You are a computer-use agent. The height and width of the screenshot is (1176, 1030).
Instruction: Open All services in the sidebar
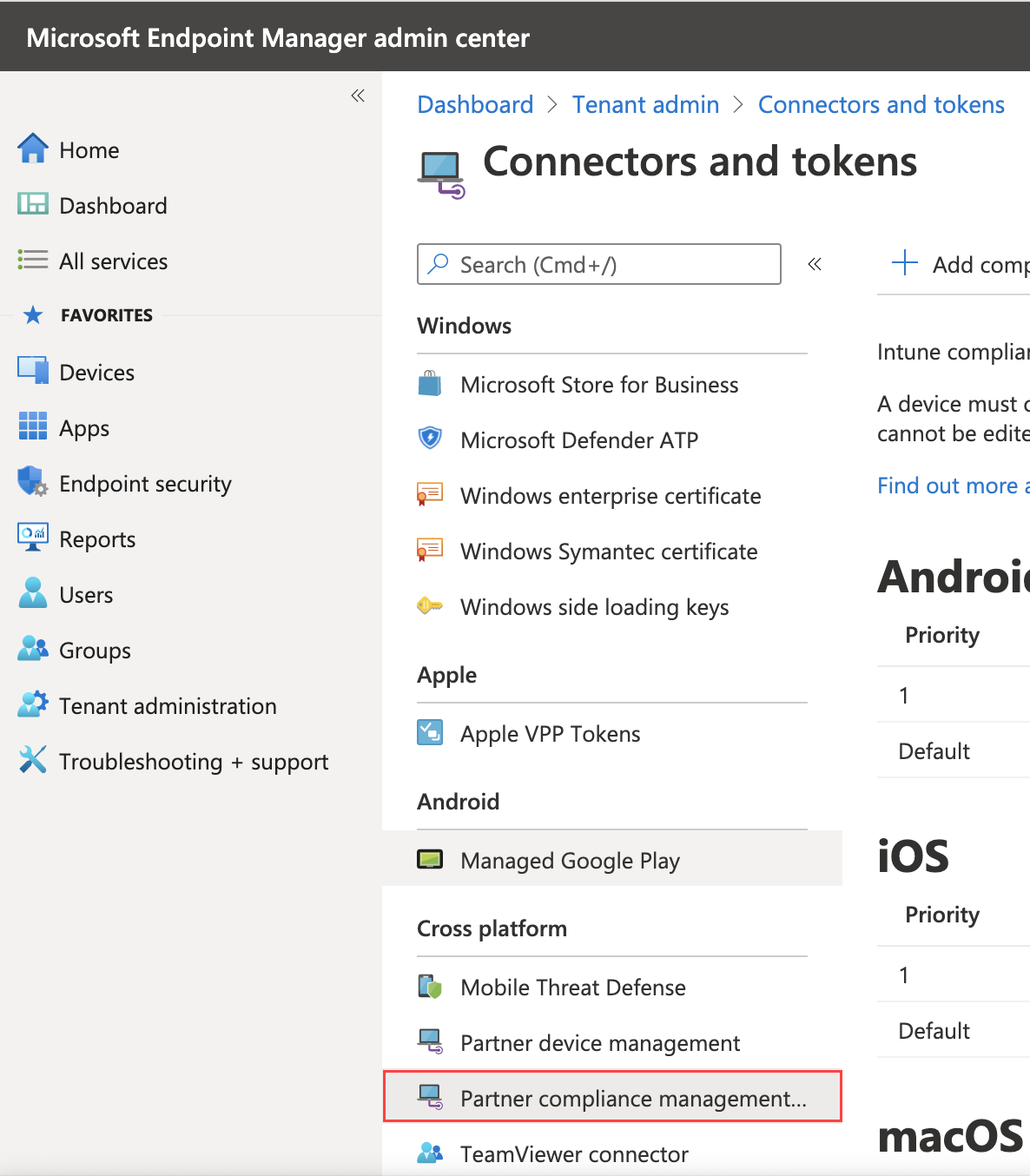coord(113,261)
